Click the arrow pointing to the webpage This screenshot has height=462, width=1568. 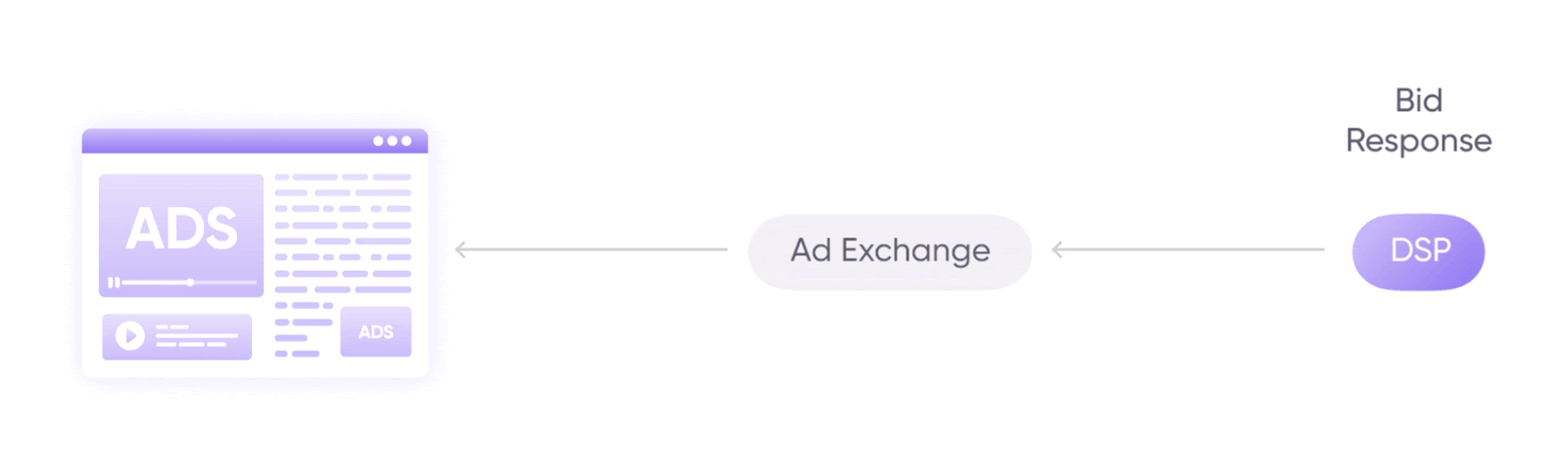(591, 249)
